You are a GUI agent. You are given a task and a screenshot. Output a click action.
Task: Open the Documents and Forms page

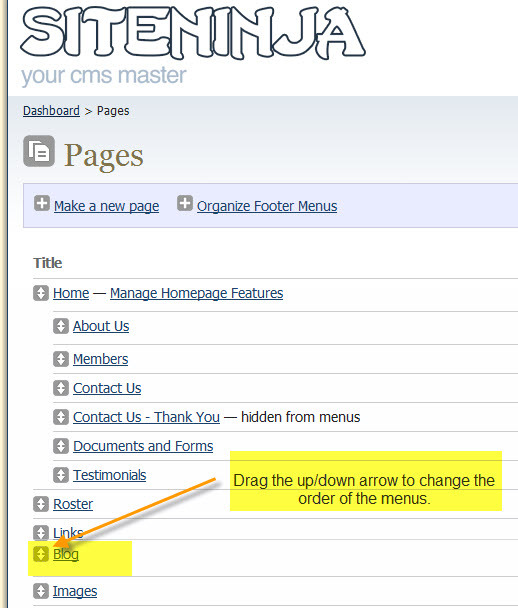pos(143,446)
